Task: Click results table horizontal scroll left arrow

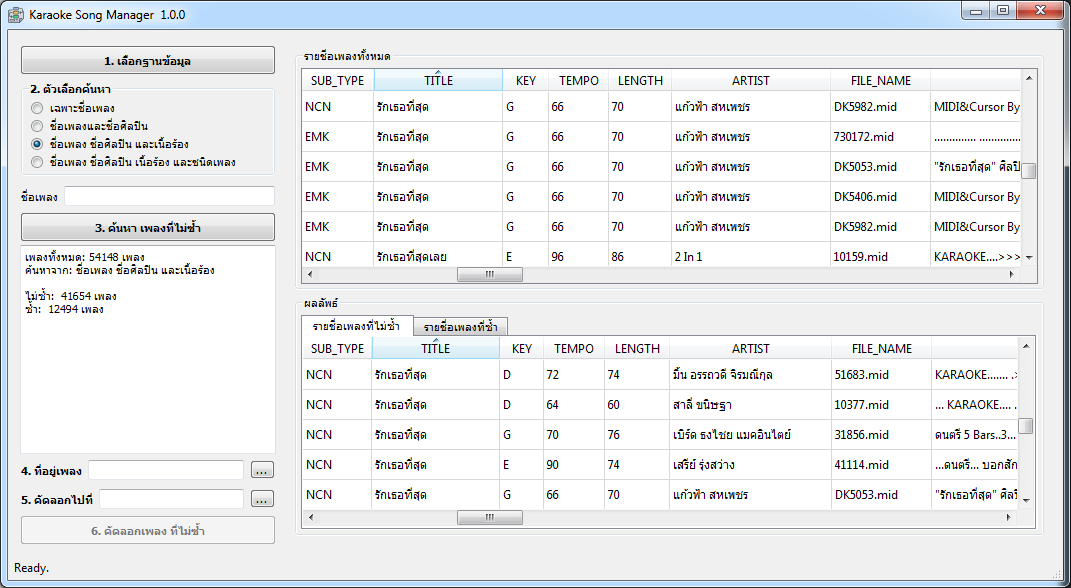Action: pyautogui.click(x=311, y=518)
